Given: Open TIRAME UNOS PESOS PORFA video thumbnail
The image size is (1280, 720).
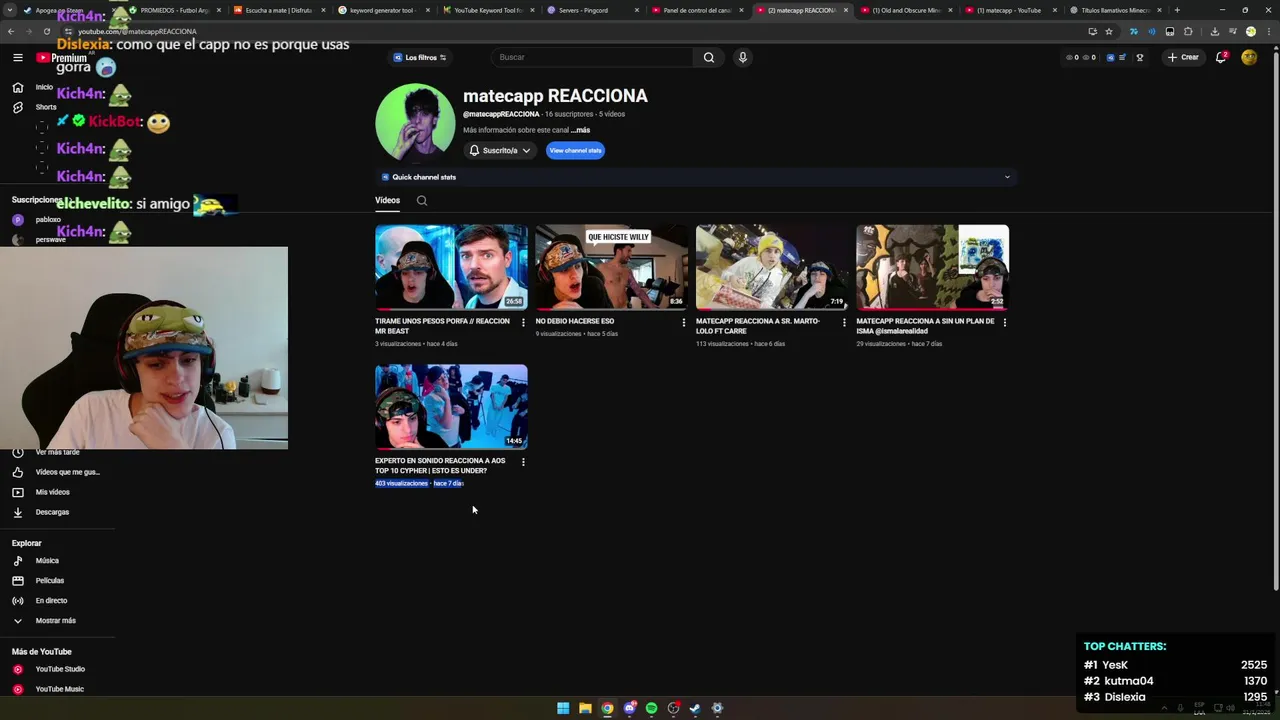Looking at the screenshot, I should tap(451, 267).
